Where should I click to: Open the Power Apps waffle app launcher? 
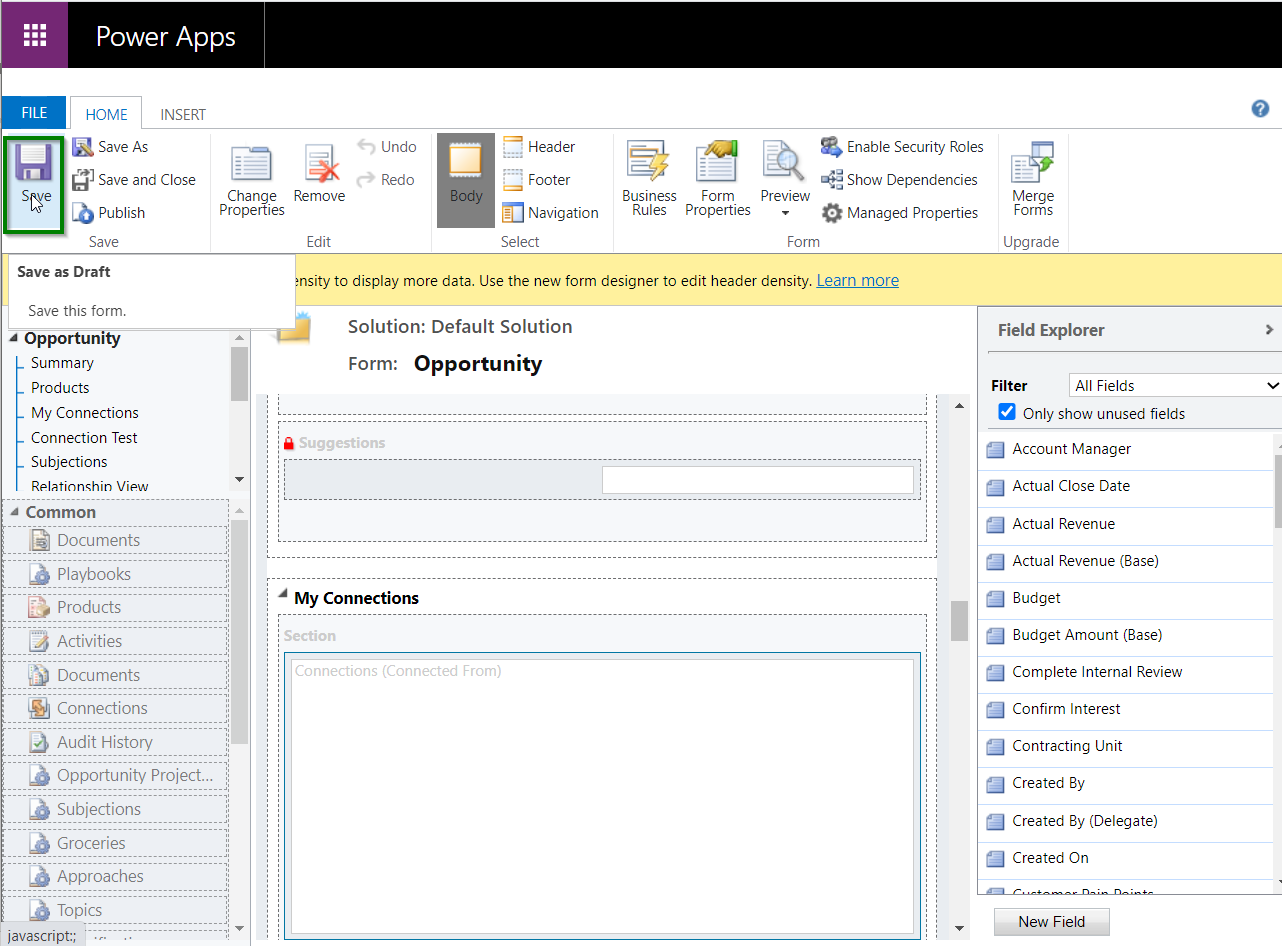[35, 35]
